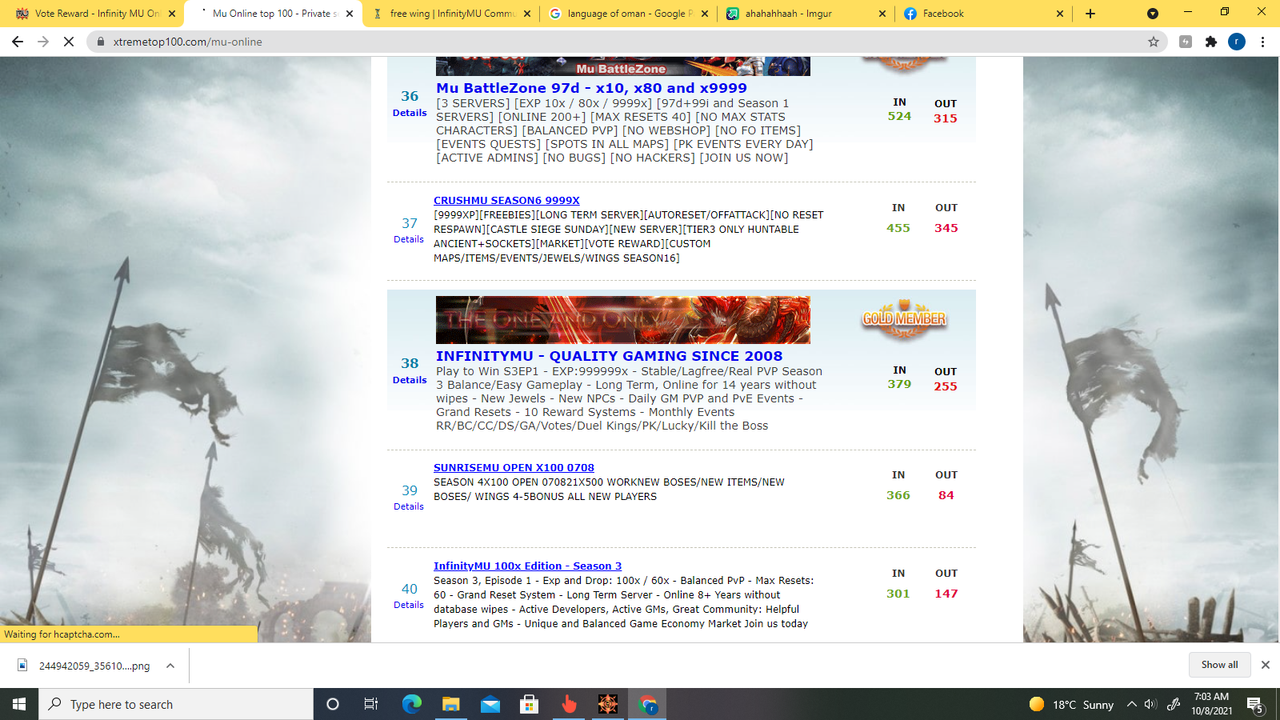
Task: Click the InfinityMU red dragon banner
Action: pos(623,320)
